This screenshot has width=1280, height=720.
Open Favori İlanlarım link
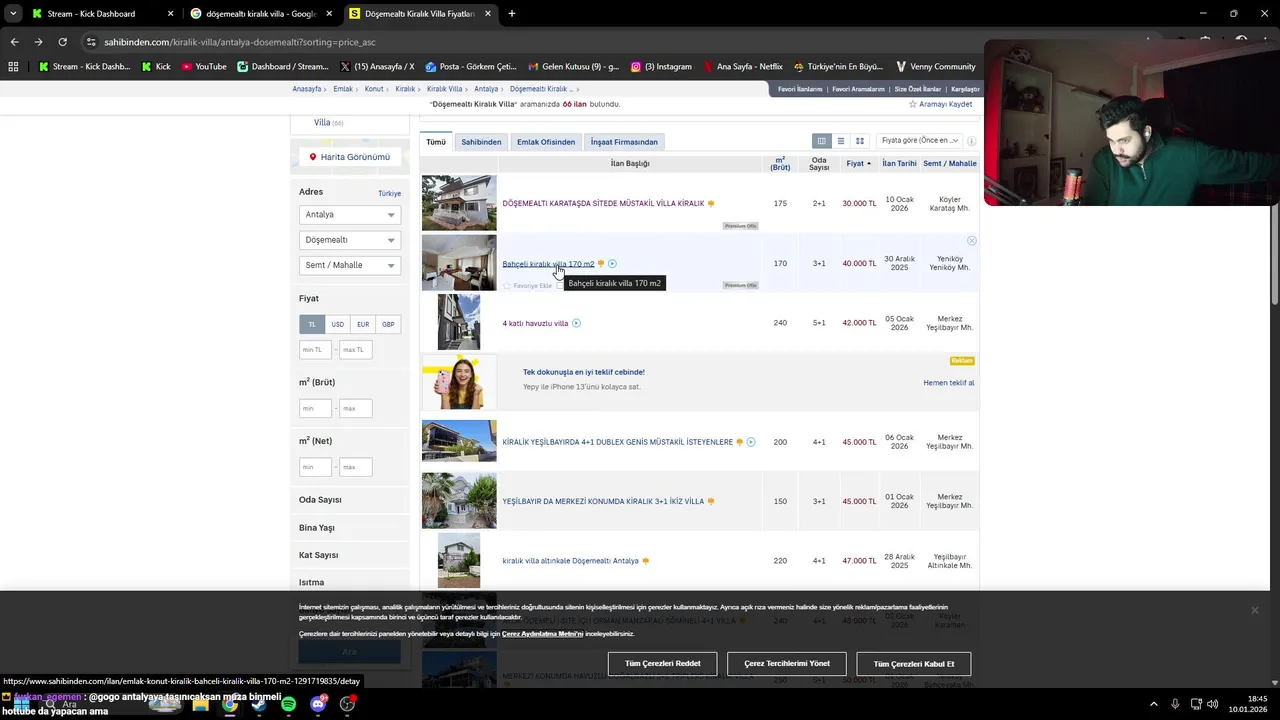(800, 89)
